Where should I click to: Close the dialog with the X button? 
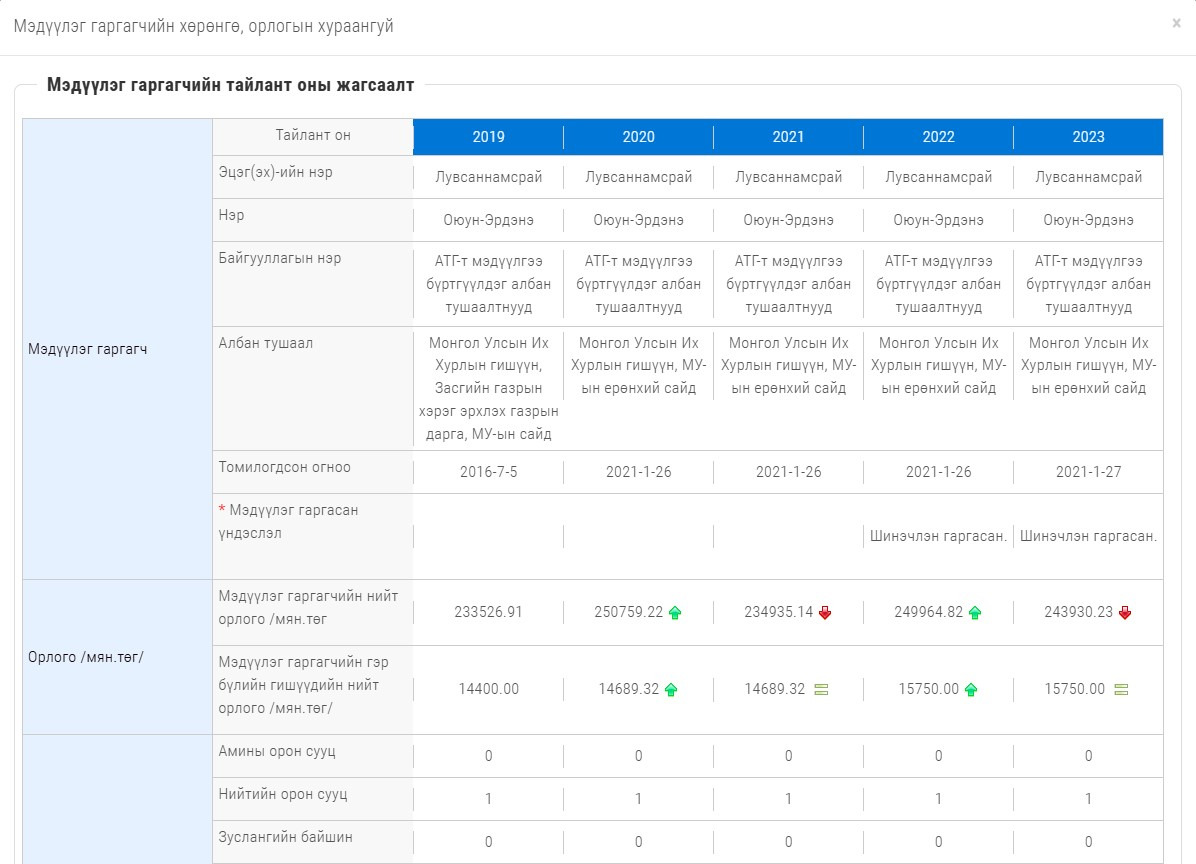click(x=1176, y=24)
